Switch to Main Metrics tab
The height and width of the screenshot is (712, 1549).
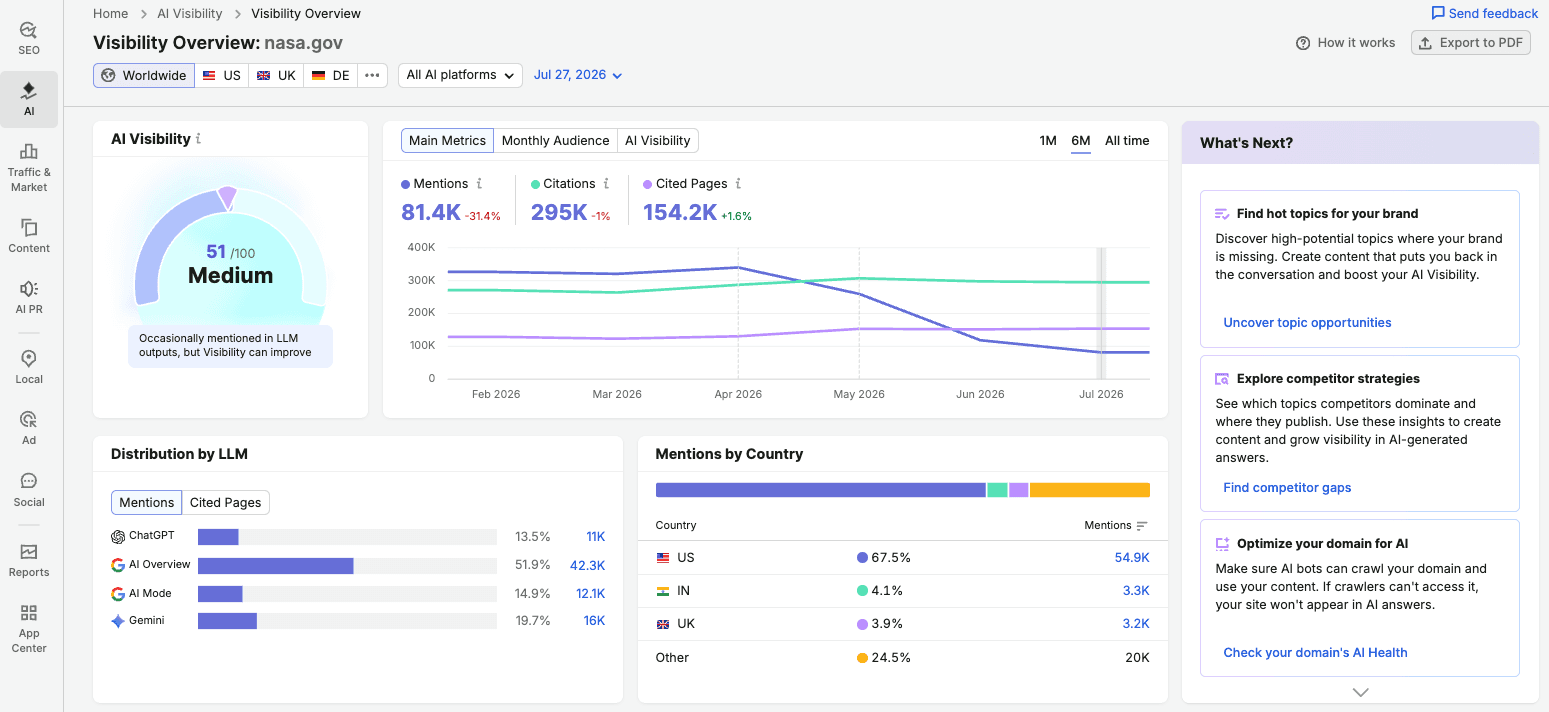coord(447,141)
